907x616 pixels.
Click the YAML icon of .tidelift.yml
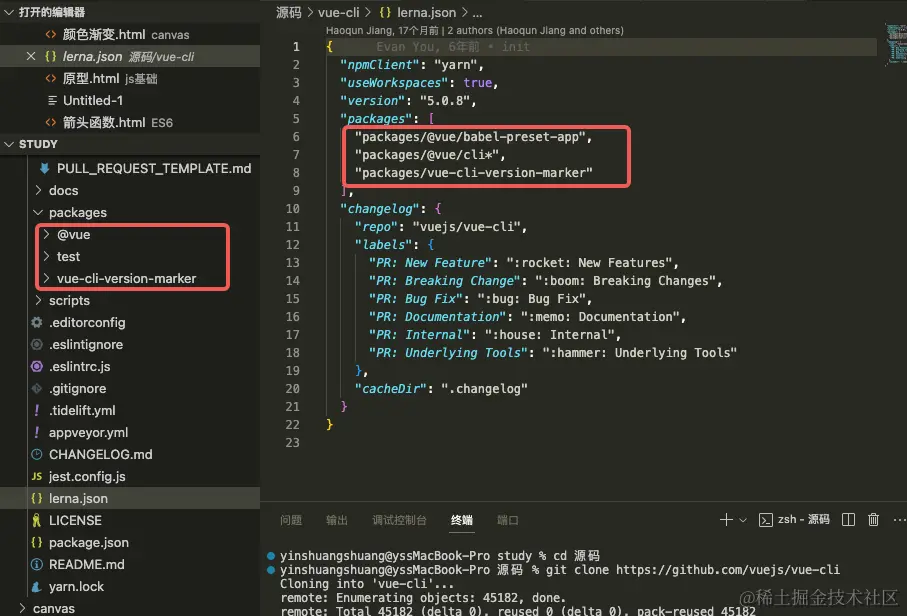point(36,410)
